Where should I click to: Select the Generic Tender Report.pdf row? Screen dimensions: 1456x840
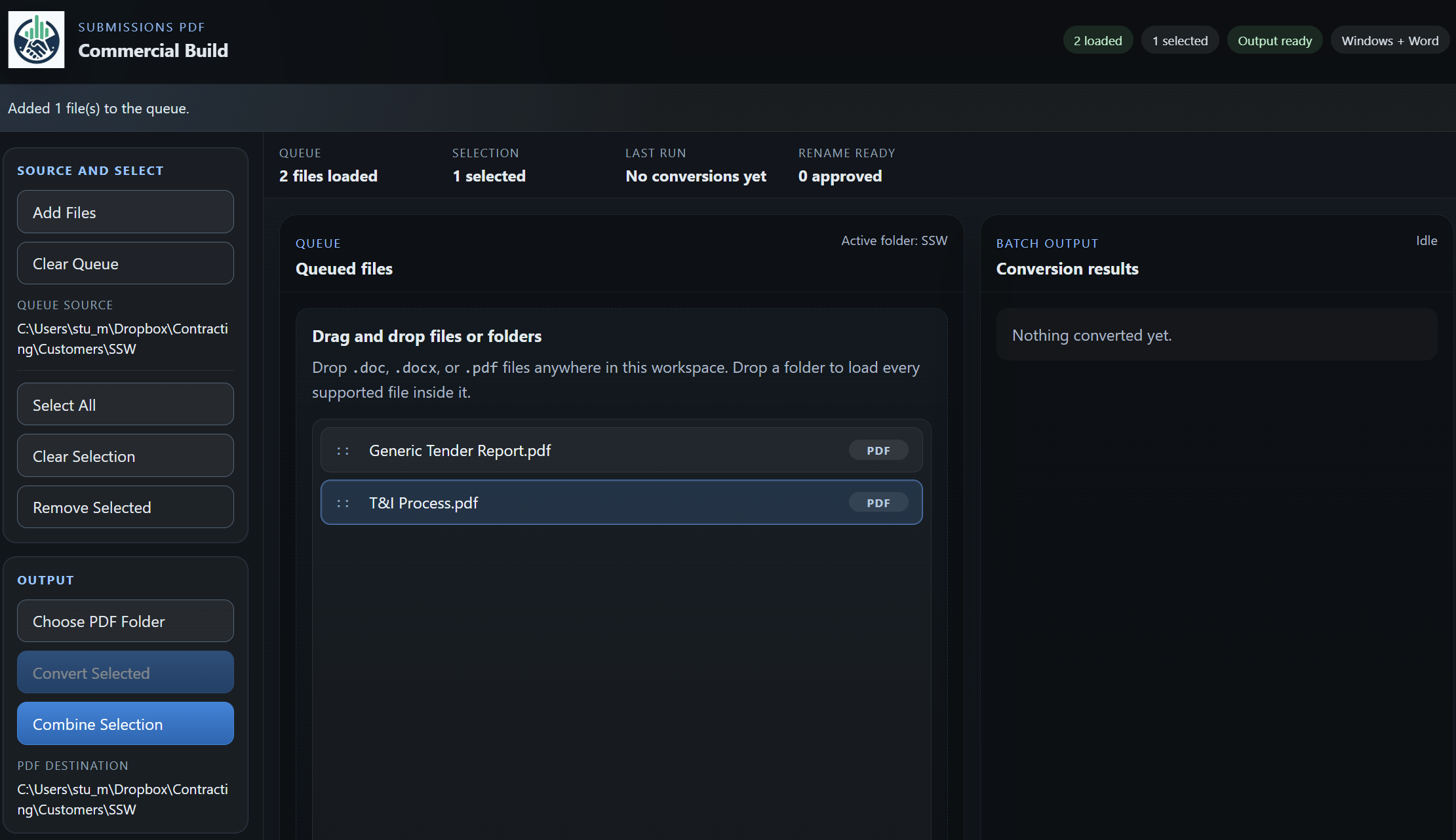tap(621, 450)
